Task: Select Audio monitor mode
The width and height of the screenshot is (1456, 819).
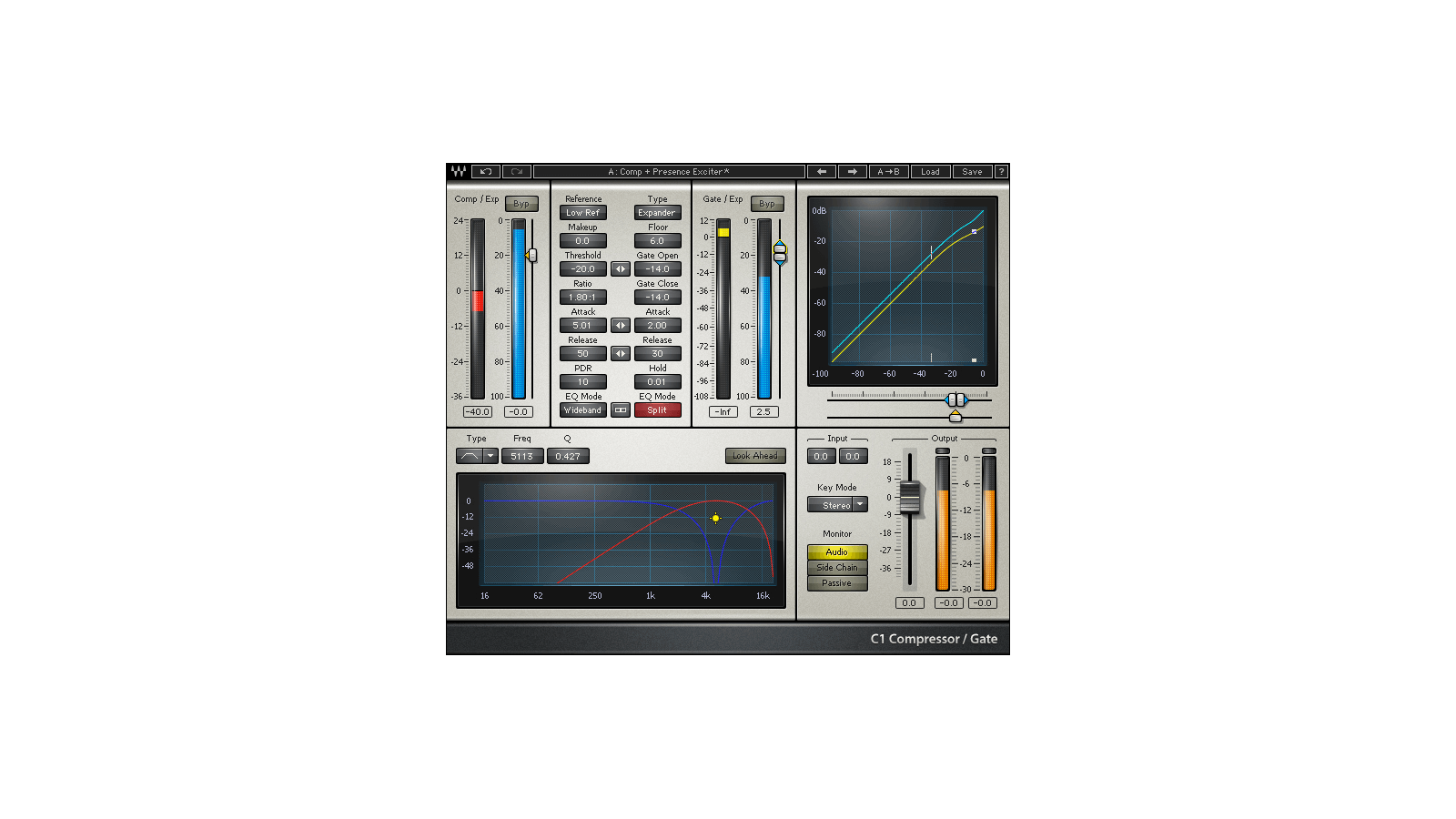Action: pyautogui.click(x=837, y=552)
